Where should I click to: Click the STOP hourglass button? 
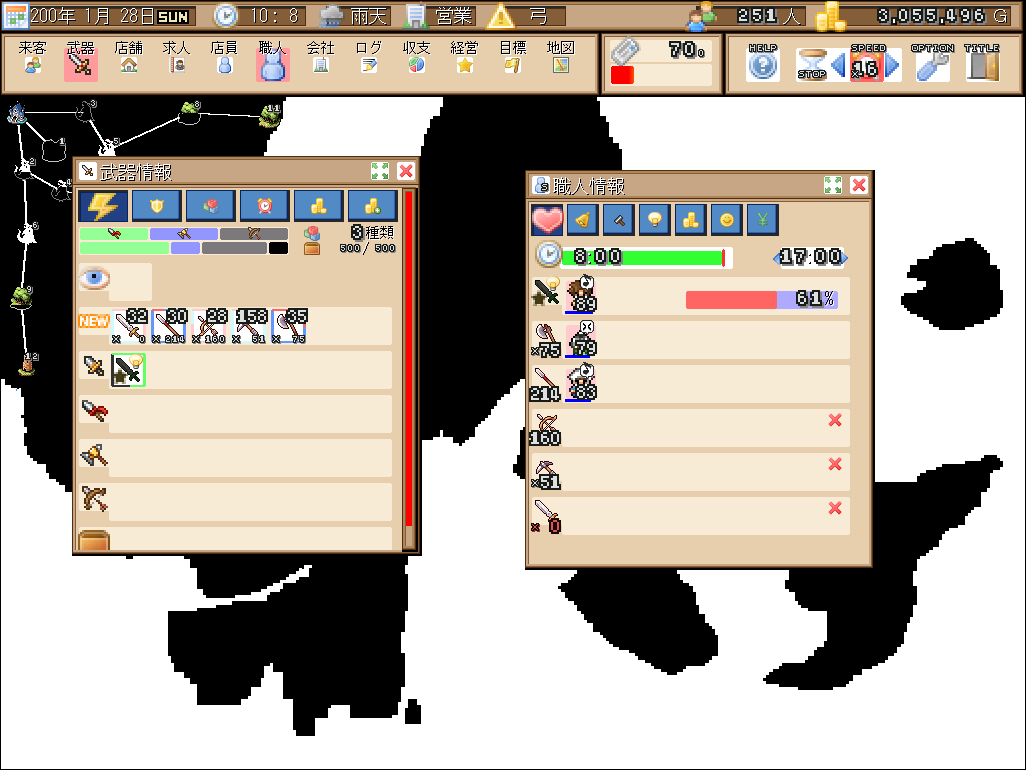tap(812, 64)
